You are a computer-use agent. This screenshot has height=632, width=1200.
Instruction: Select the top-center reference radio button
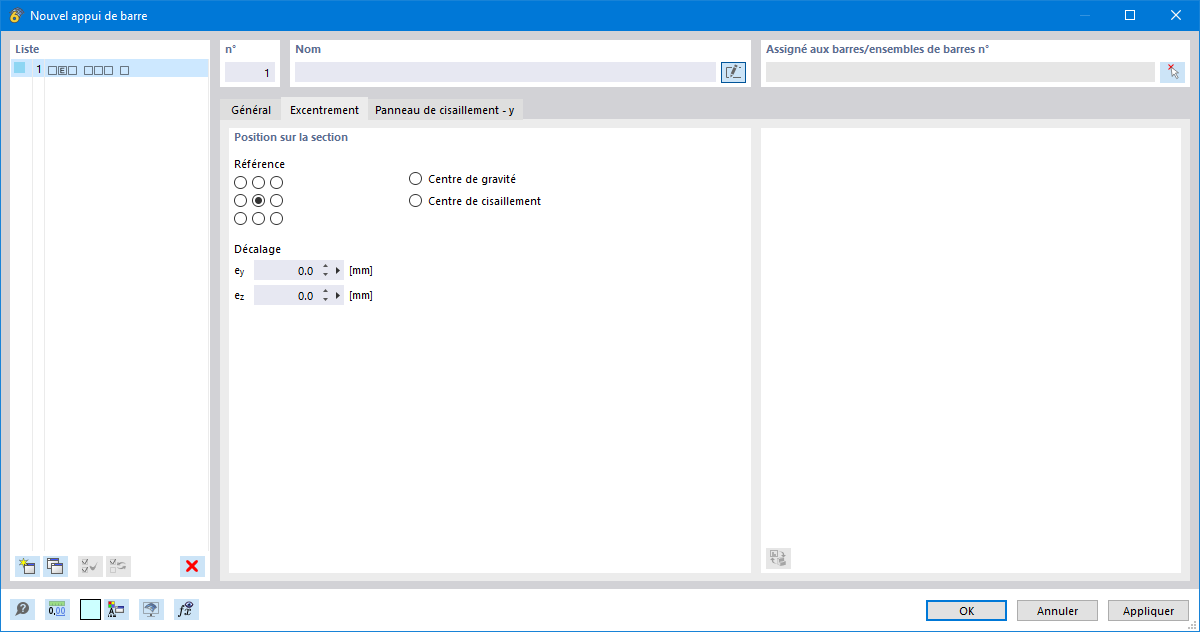coord(258,182)
